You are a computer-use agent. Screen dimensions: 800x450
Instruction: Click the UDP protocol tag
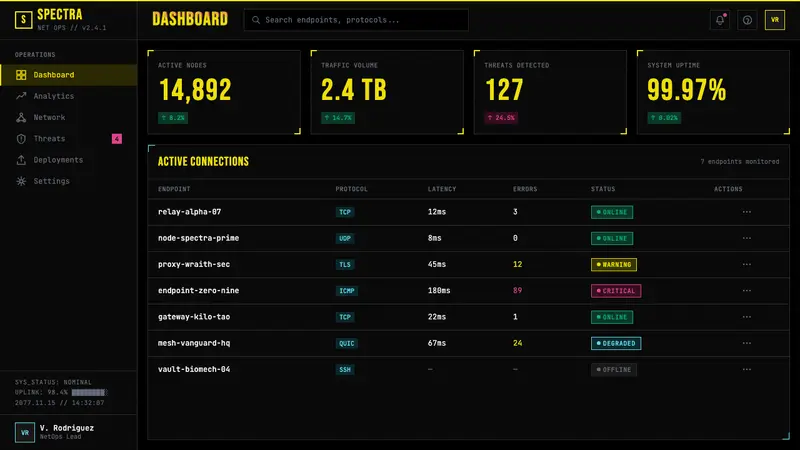(x=345, y=238)
